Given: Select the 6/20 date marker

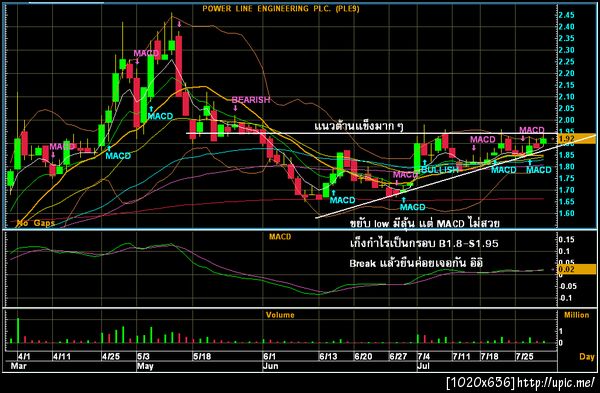Looking at the screenshot, I should [363, 357].
